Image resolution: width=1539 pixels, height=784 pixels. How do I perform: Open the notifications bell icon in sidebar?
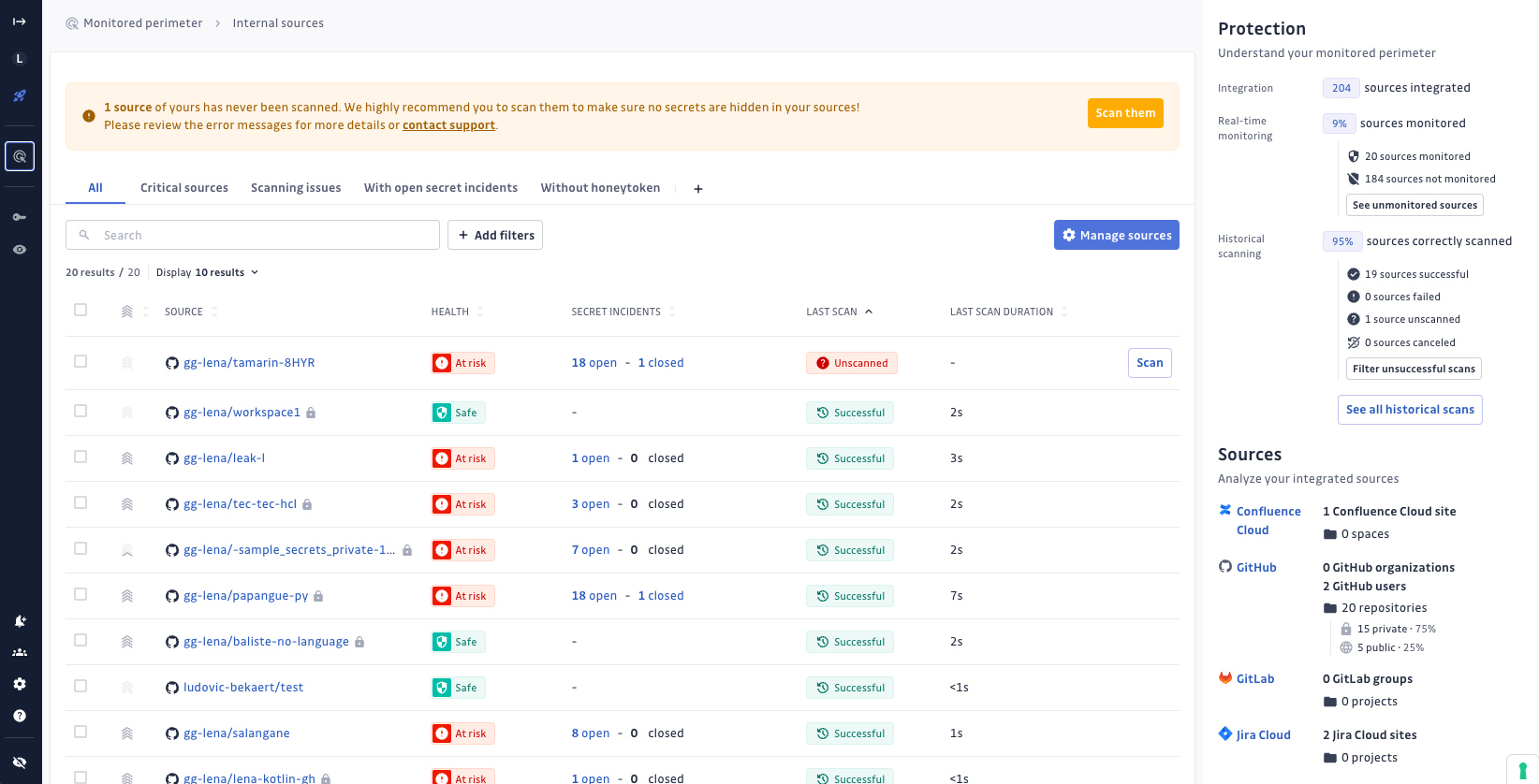coord(19,621)
